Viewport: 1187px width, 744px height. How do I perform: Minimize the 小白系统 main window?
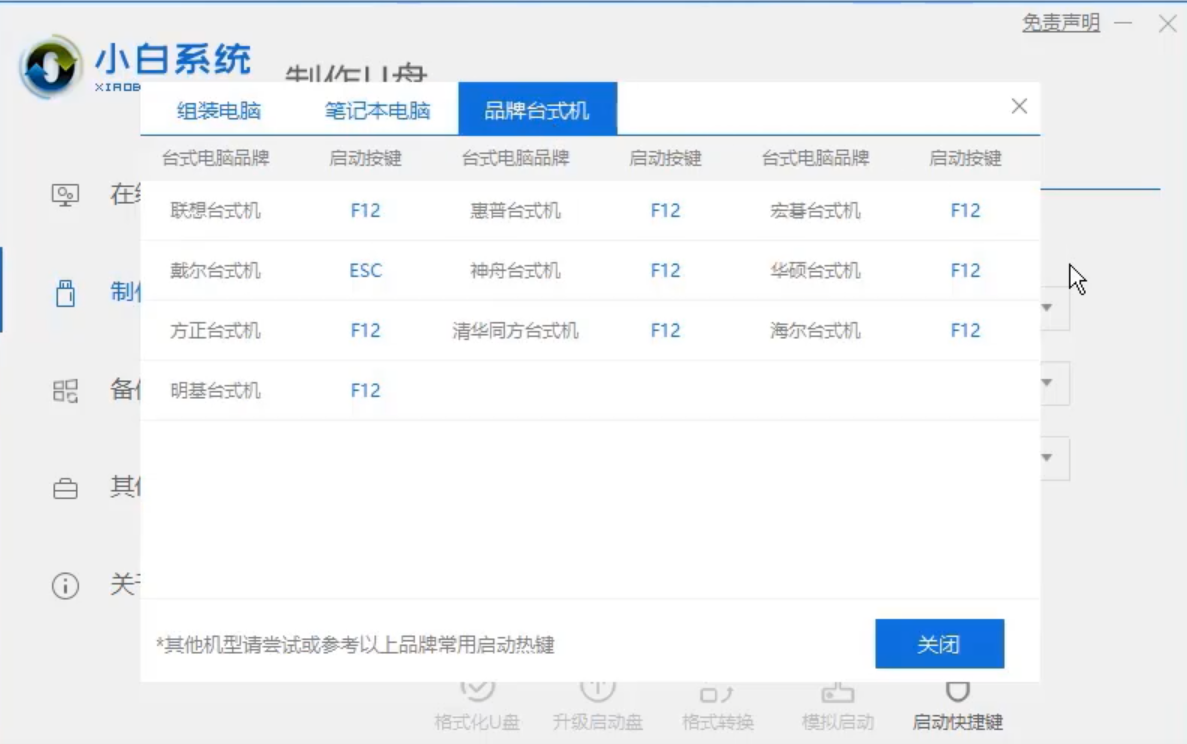click(1123, 23)
